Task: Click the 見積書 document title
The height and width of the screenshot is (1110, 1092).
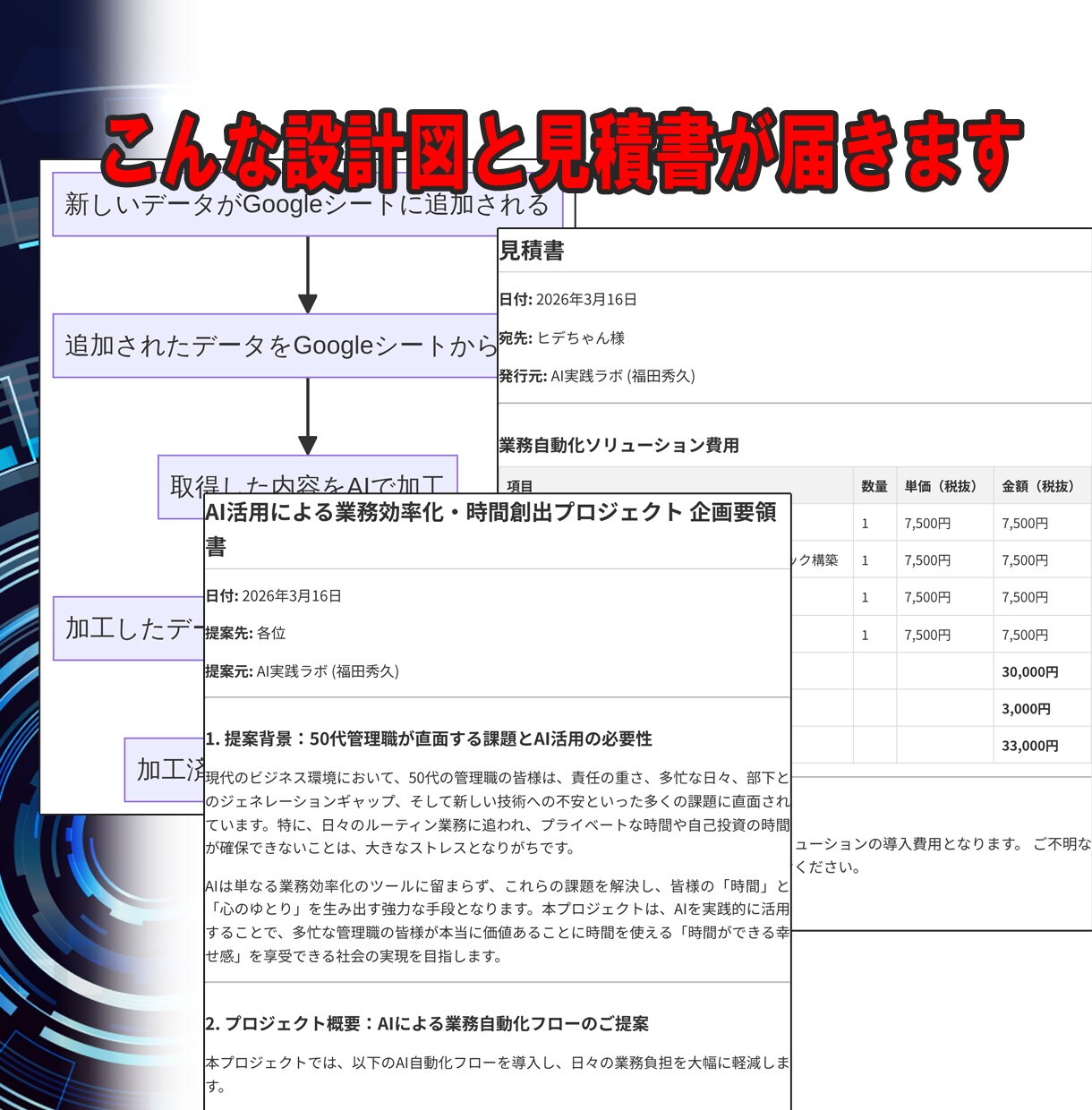Action: [532, 251]
